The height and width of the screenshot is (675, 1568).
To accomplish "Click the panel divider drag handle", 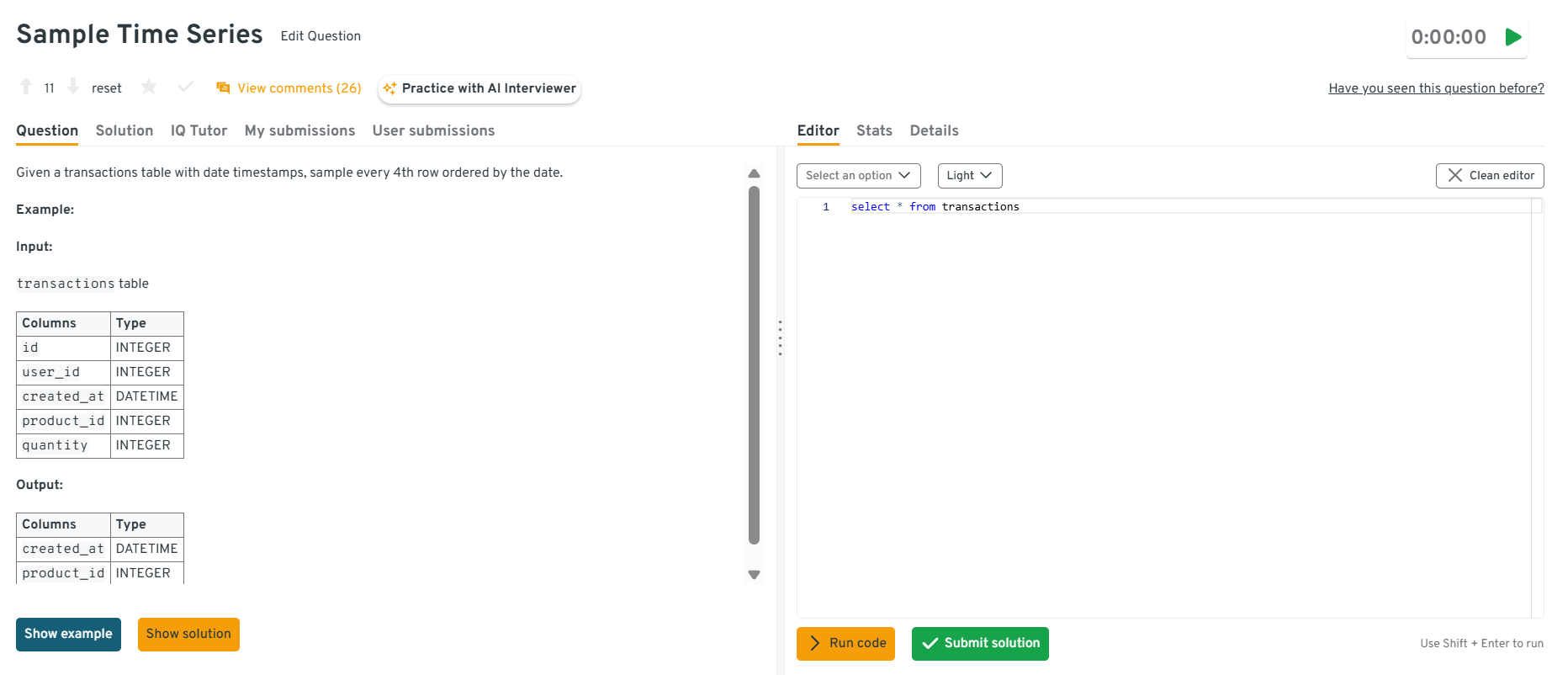I will point(780,337).
